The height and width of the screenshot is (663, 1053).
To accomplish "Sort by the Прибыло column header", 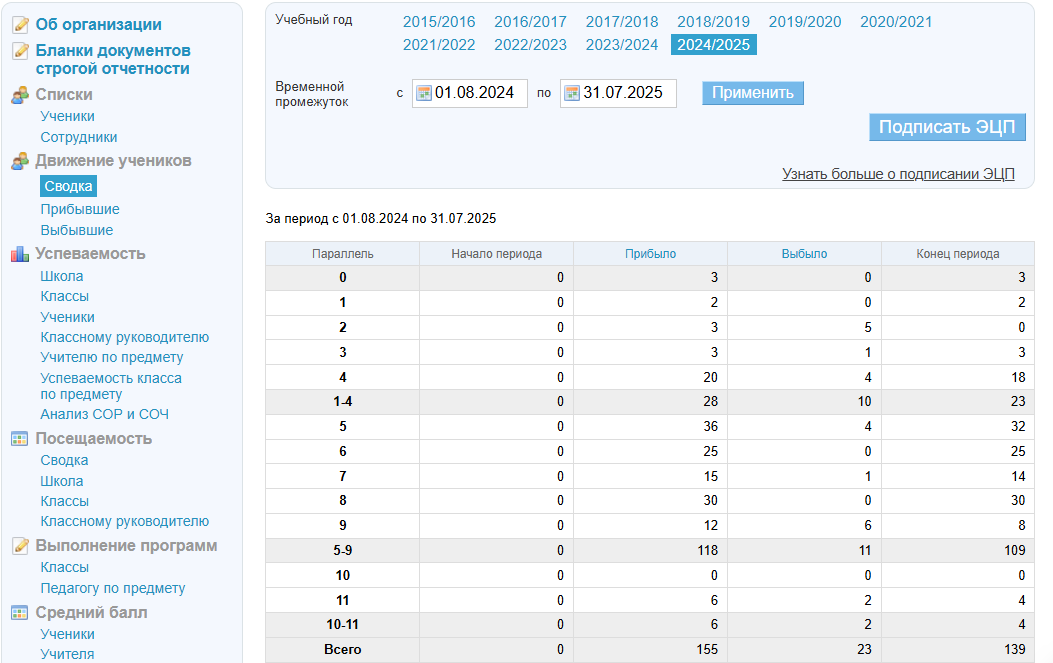I will [650, 254].
